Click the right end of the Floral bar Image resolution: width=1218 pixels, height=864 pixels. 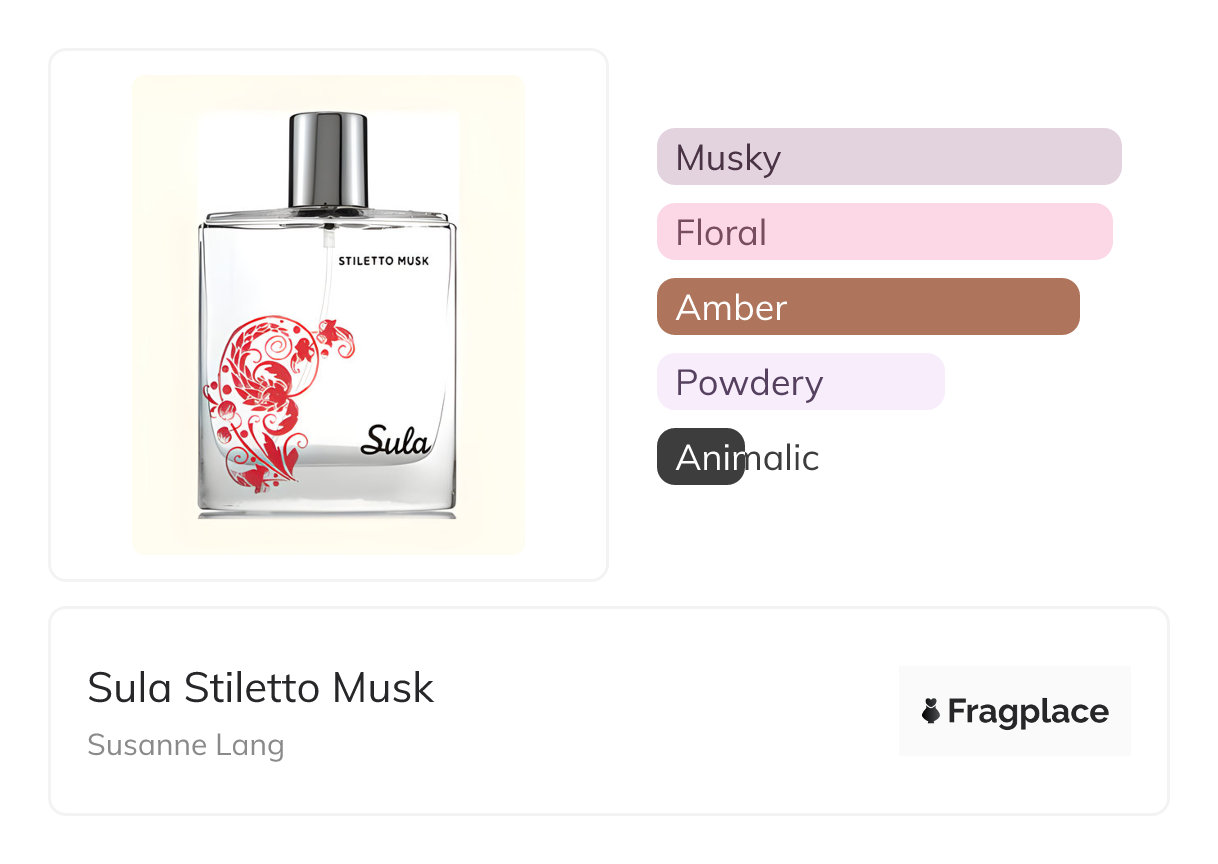click(x=1100, y=232)
